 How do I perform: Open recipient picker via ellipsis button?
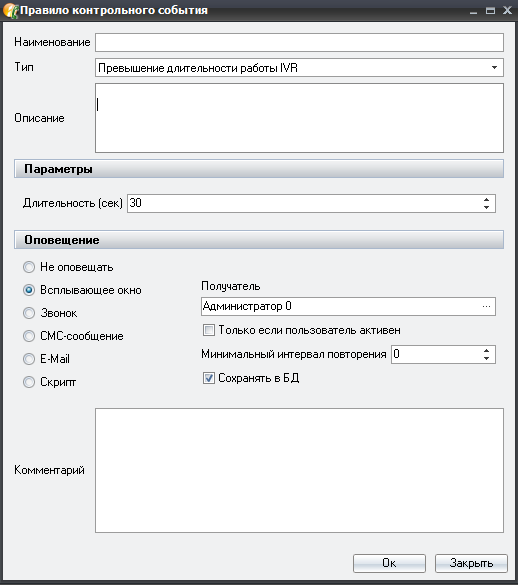[x=486, y=306]
